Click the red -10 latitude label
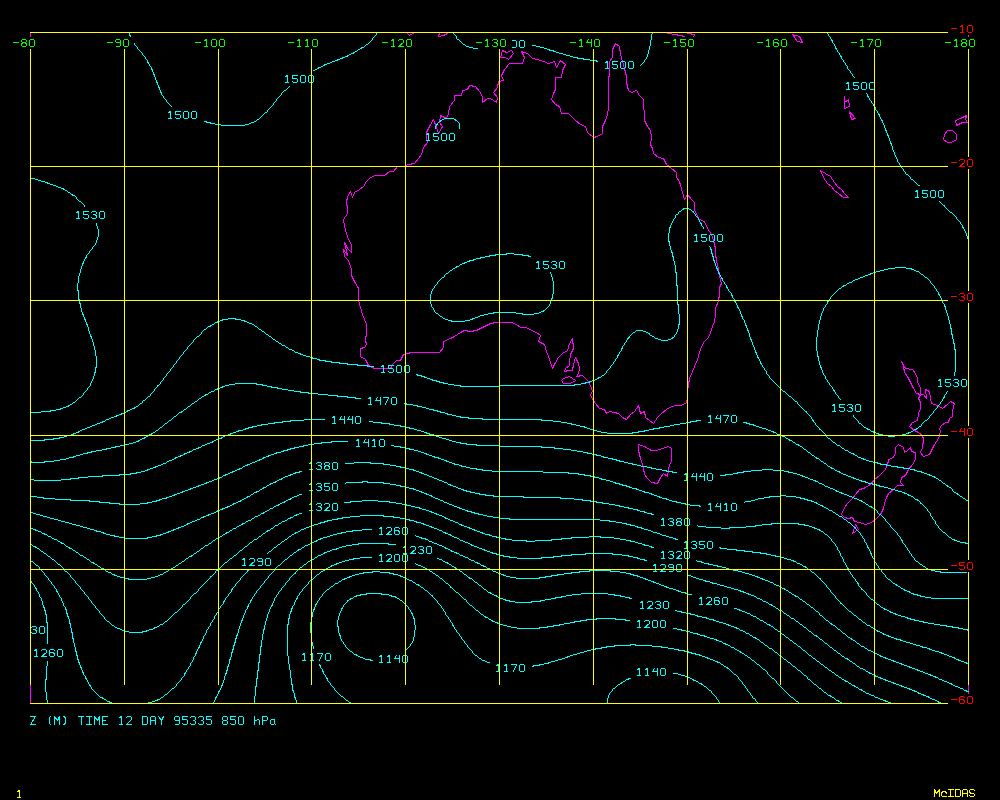 coord(961,29)
